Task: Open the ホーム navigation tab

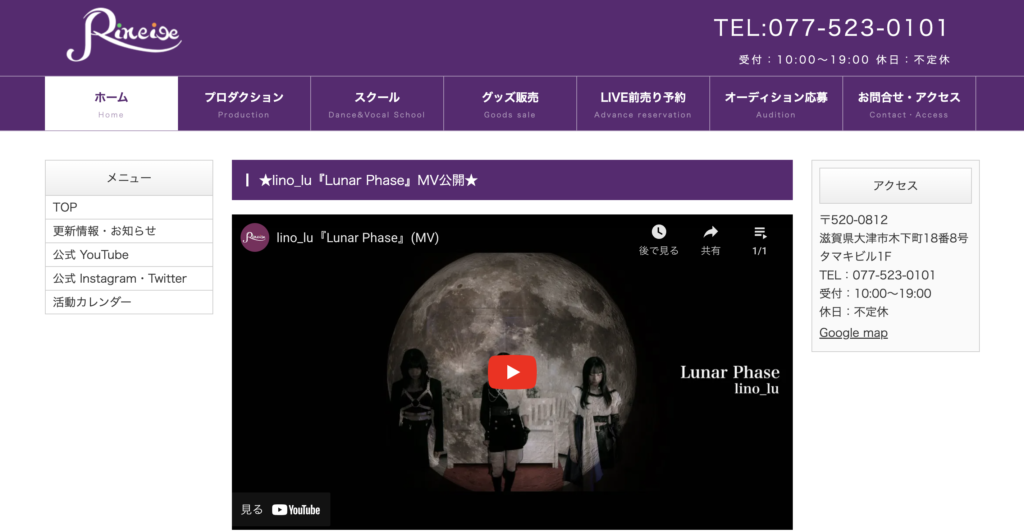Action: pos(111,104)
